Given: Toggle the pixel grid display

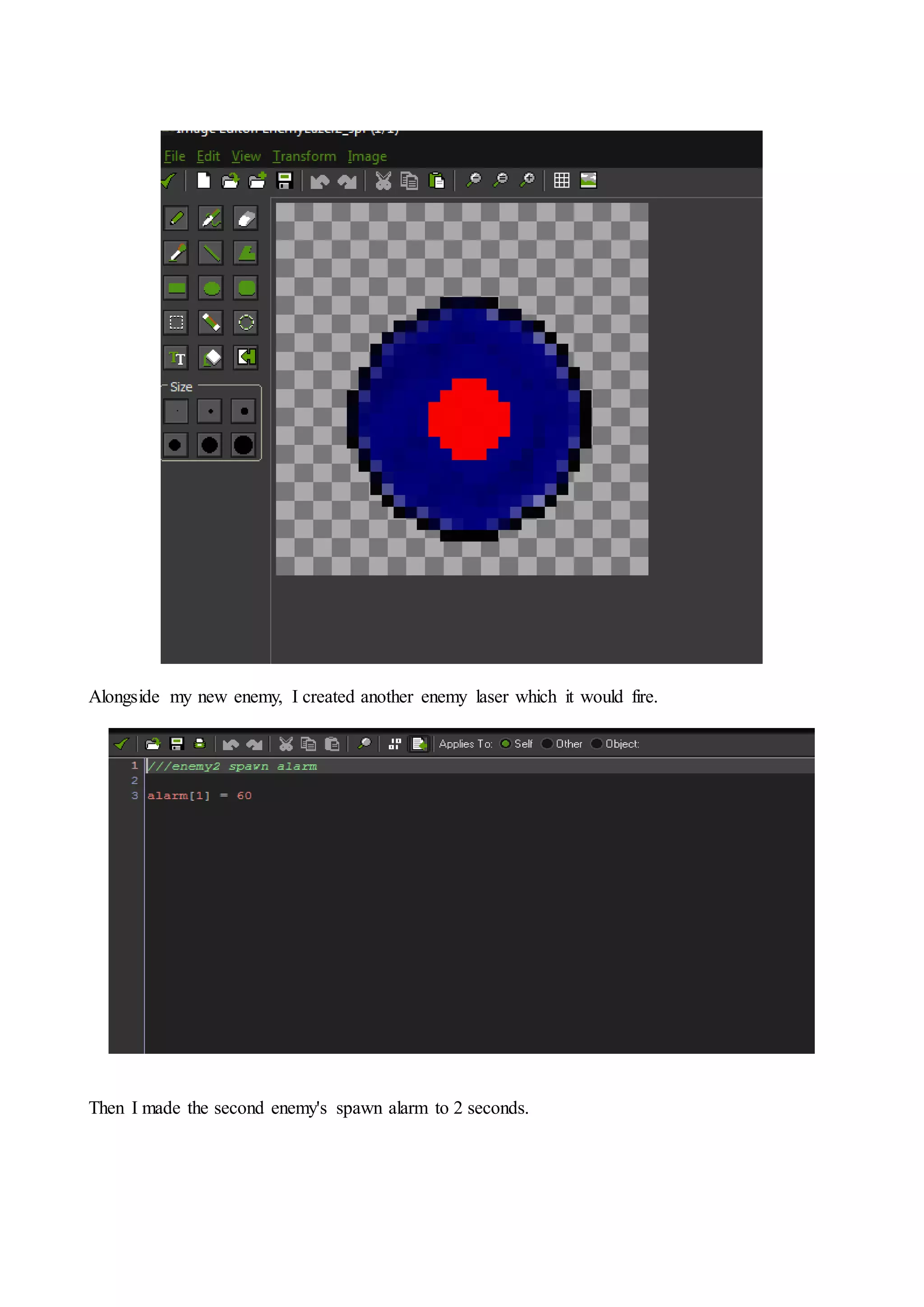Looking at the screenshot, I should point(562,181).
